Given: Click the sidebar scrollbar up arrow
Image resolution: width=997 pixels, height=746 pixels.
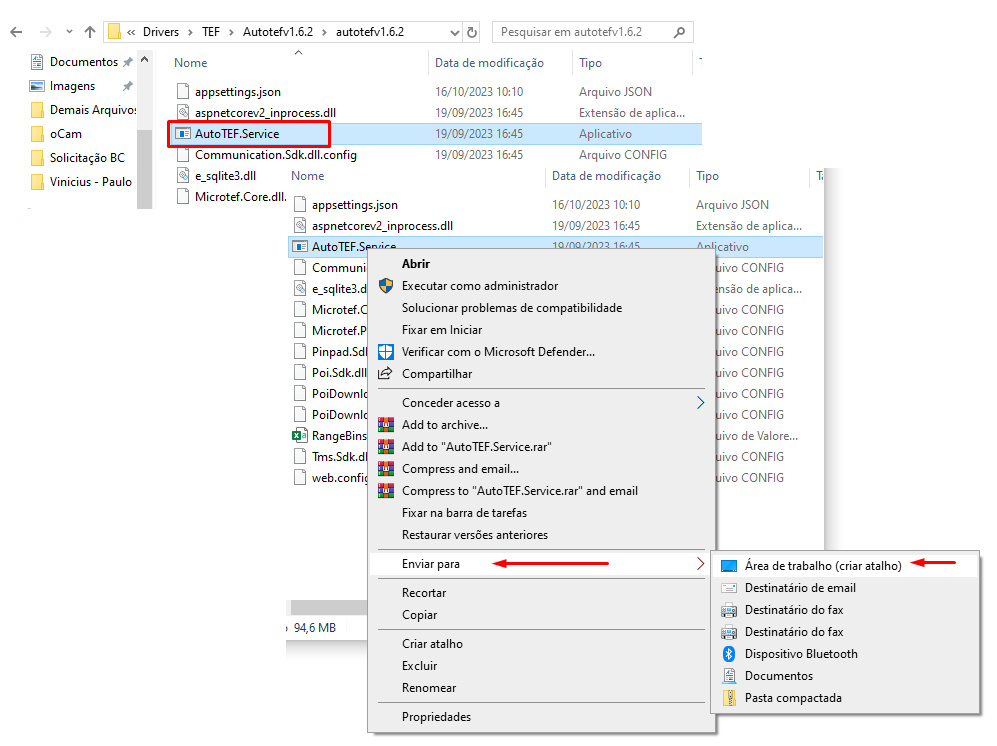Looking at the screenshot, I should coord(144,60).
